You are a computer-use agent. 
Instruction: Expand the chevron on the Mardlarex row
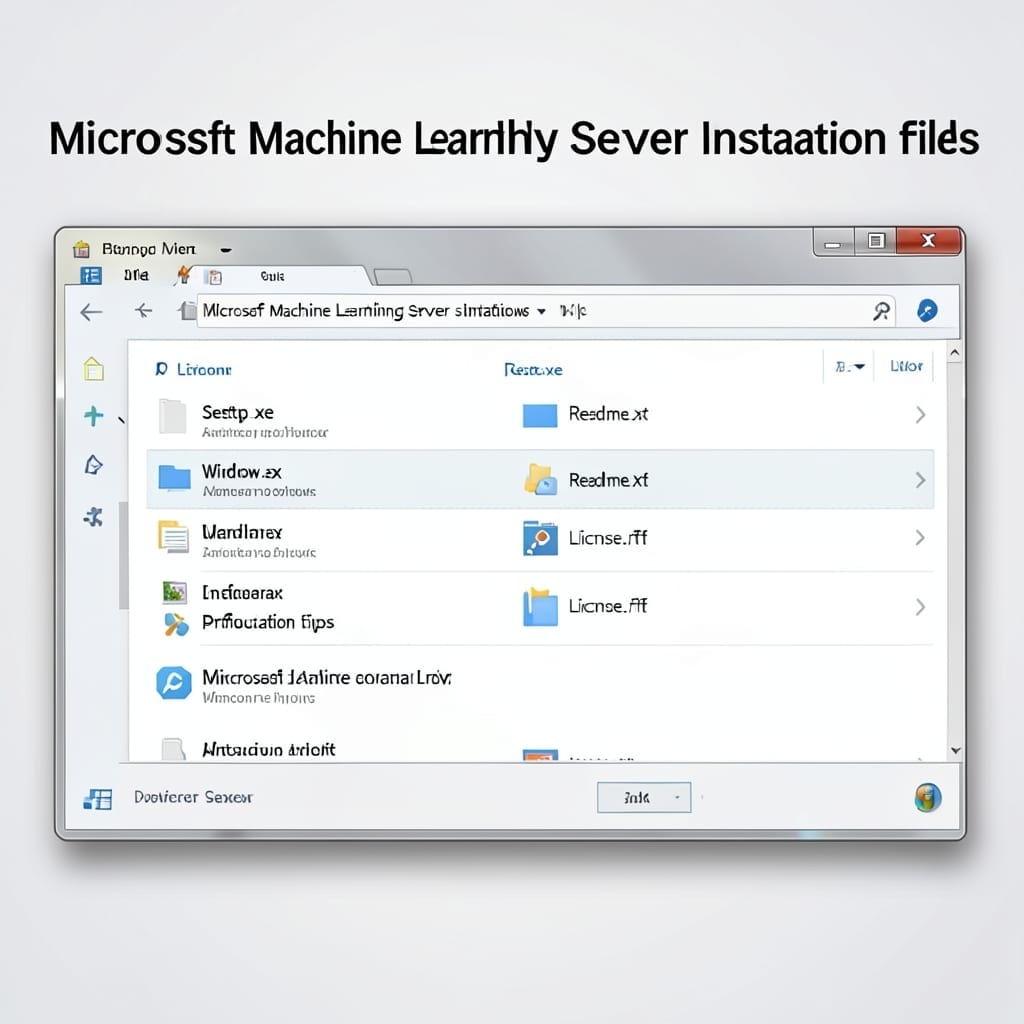coord(920,537)
